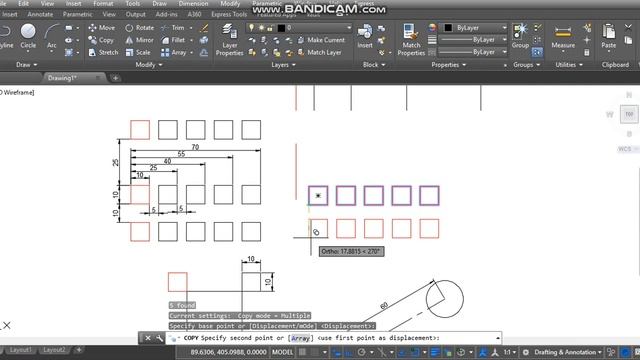Toggle object snap in status bar
The width and height of the screenshot is (640, 360).
[415, 352]
